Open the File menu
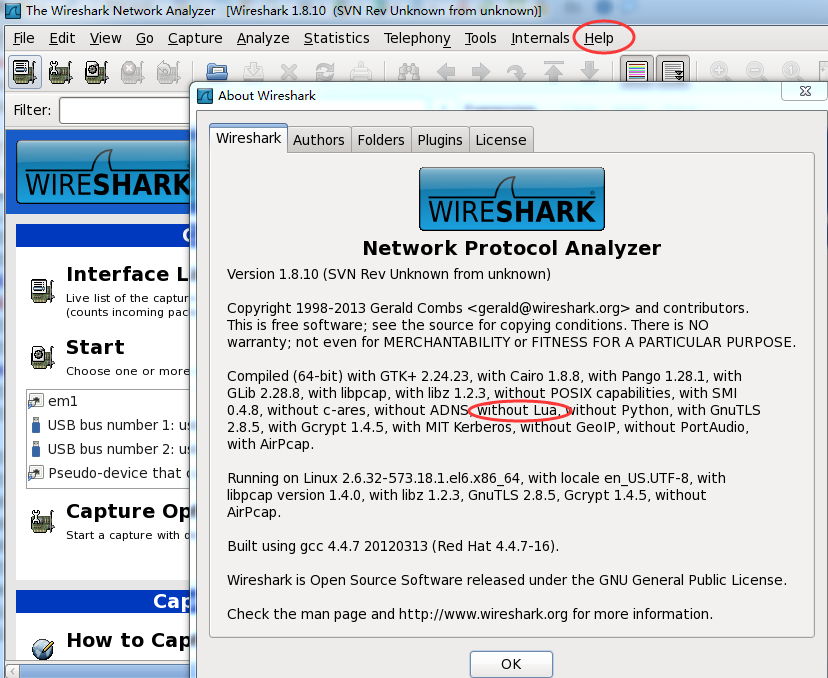 coord(24,38)
